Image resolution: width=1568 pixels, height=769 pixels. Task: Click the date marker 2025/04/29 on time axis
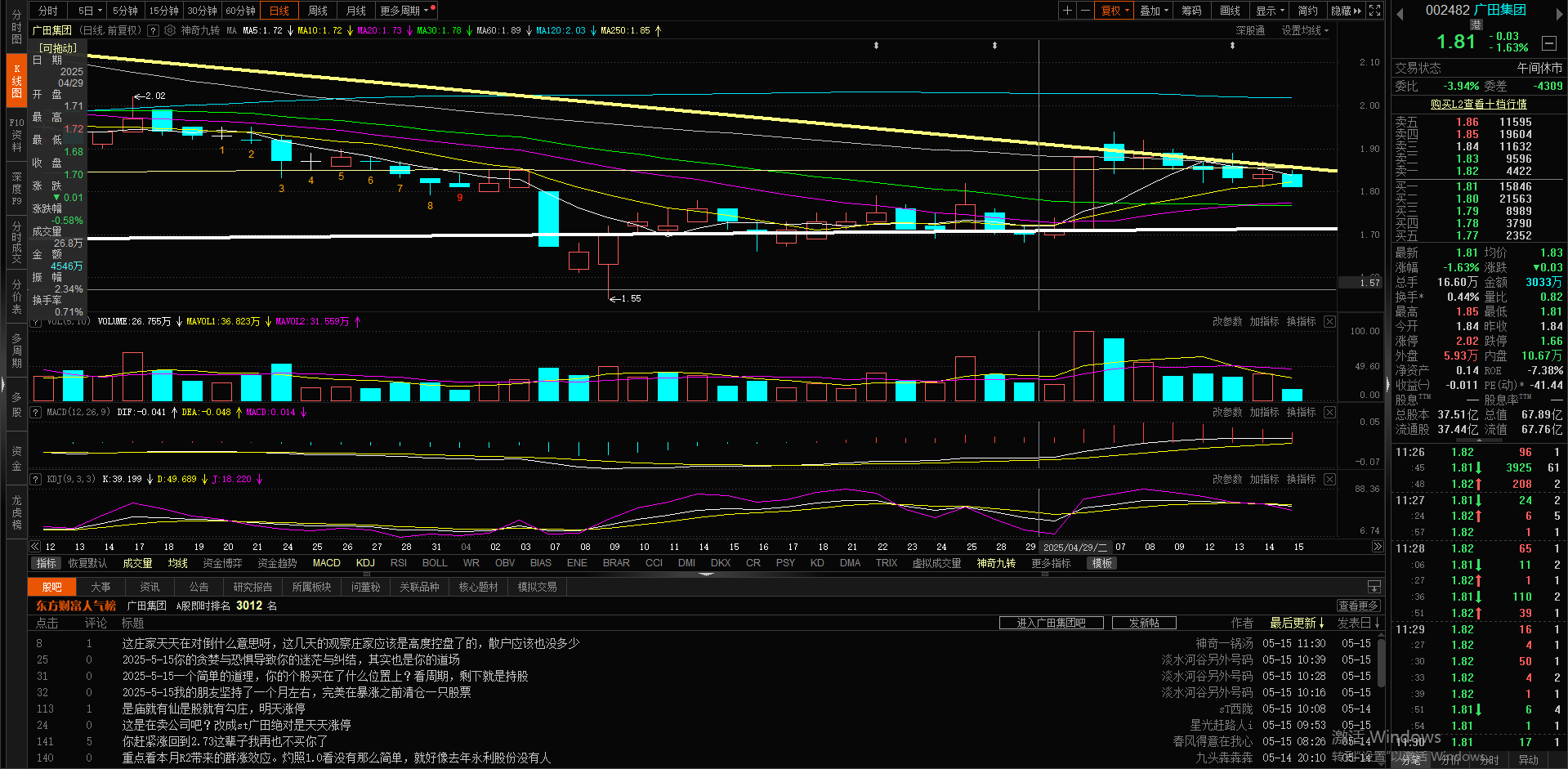tap(1075, 547)
